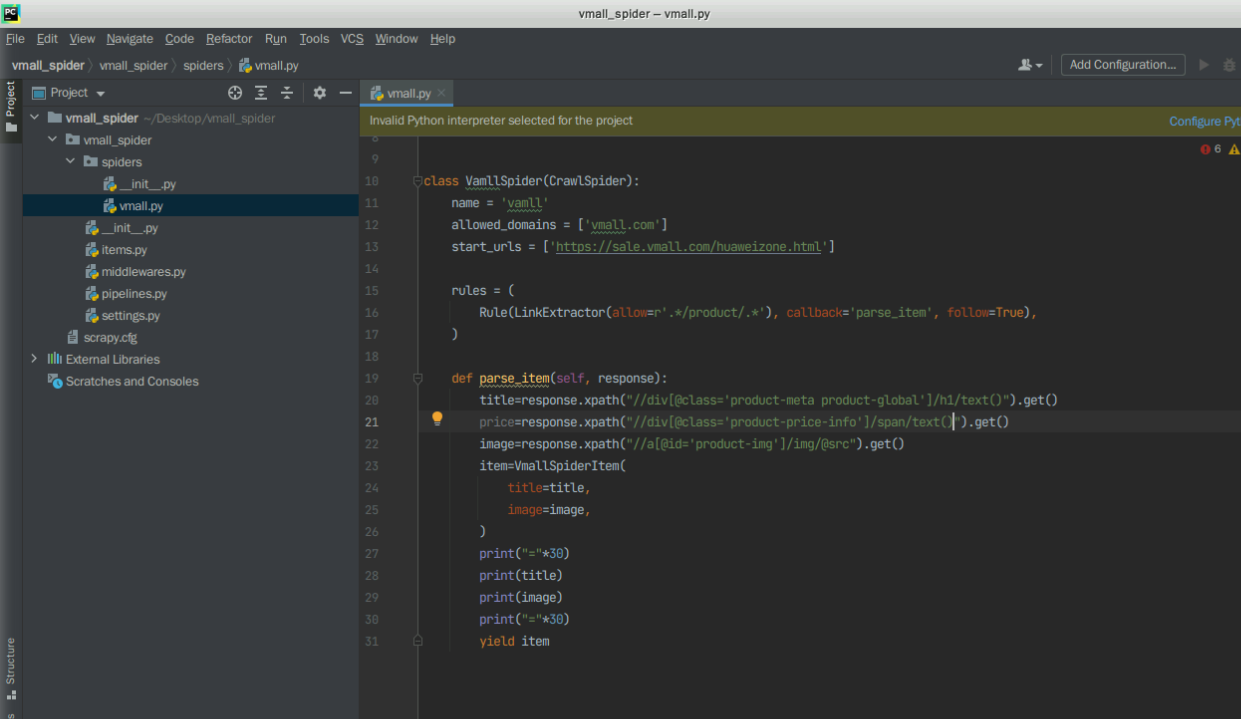Click the Add Configuration button
Viewport: 1241px width, 719px height.
click(x=1122, y=65)
